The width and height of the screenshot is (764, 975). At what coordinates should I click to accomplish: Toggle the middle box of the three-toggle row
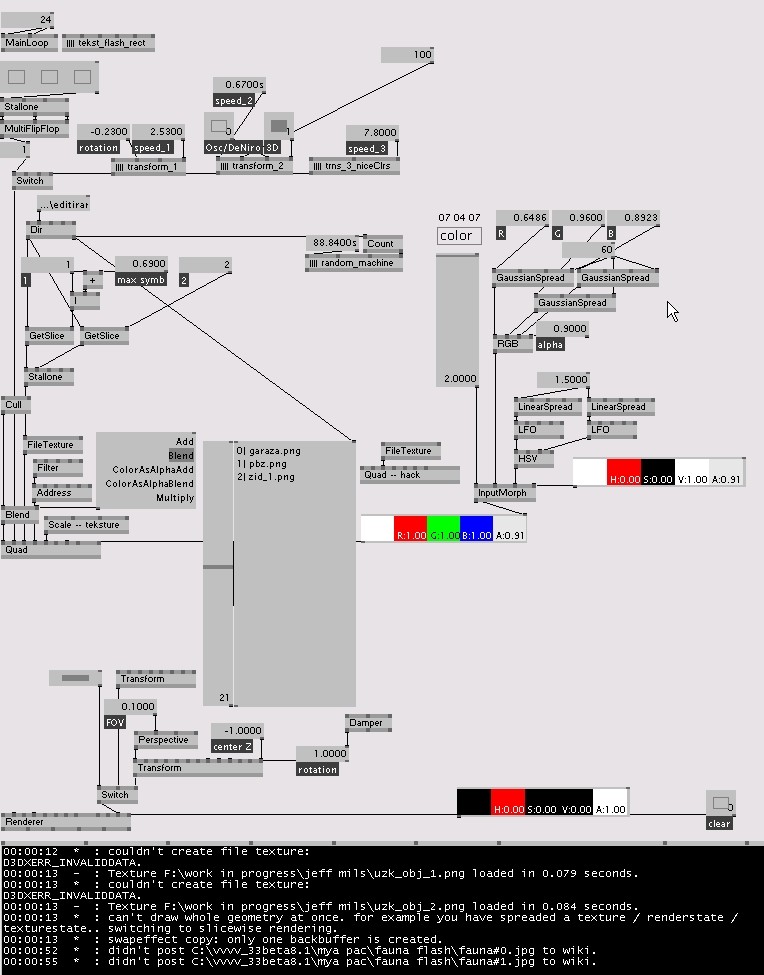click(x=50, y=77)
